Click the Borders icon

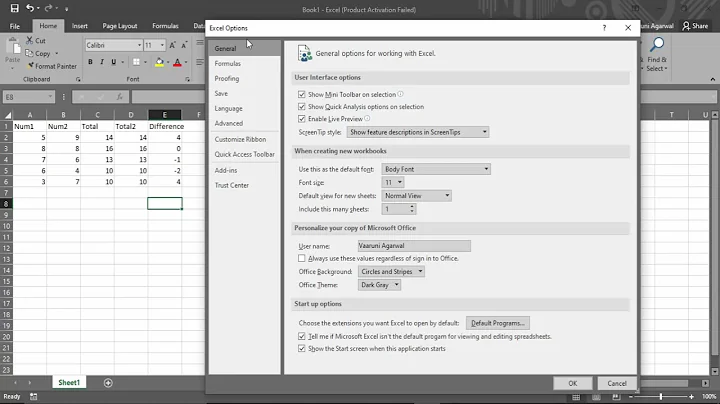coord(136,62)
